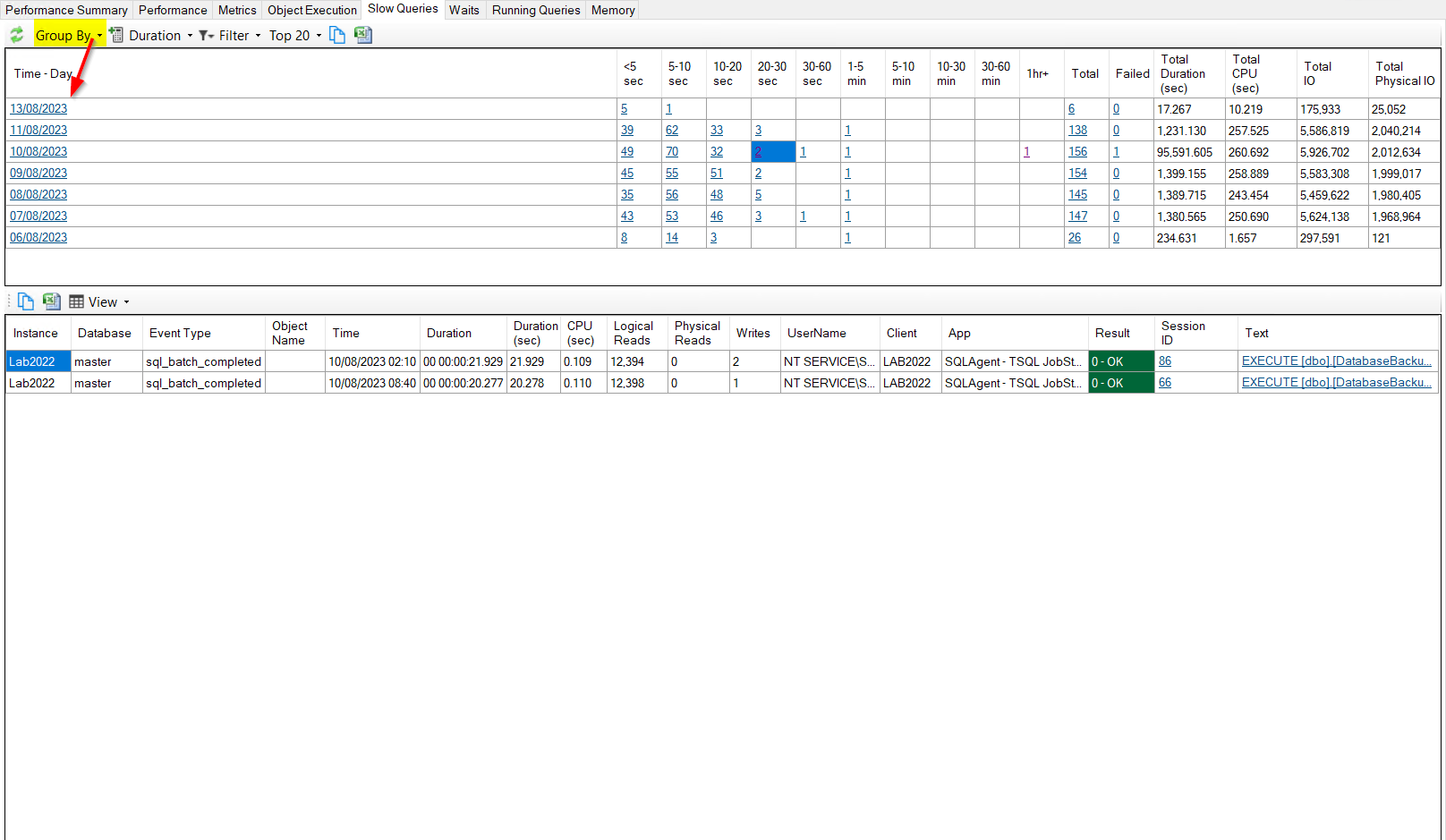Click the copy icon in lower grid toolbar
Viewport: 1446px width, 840px height.
click(26, 301)
